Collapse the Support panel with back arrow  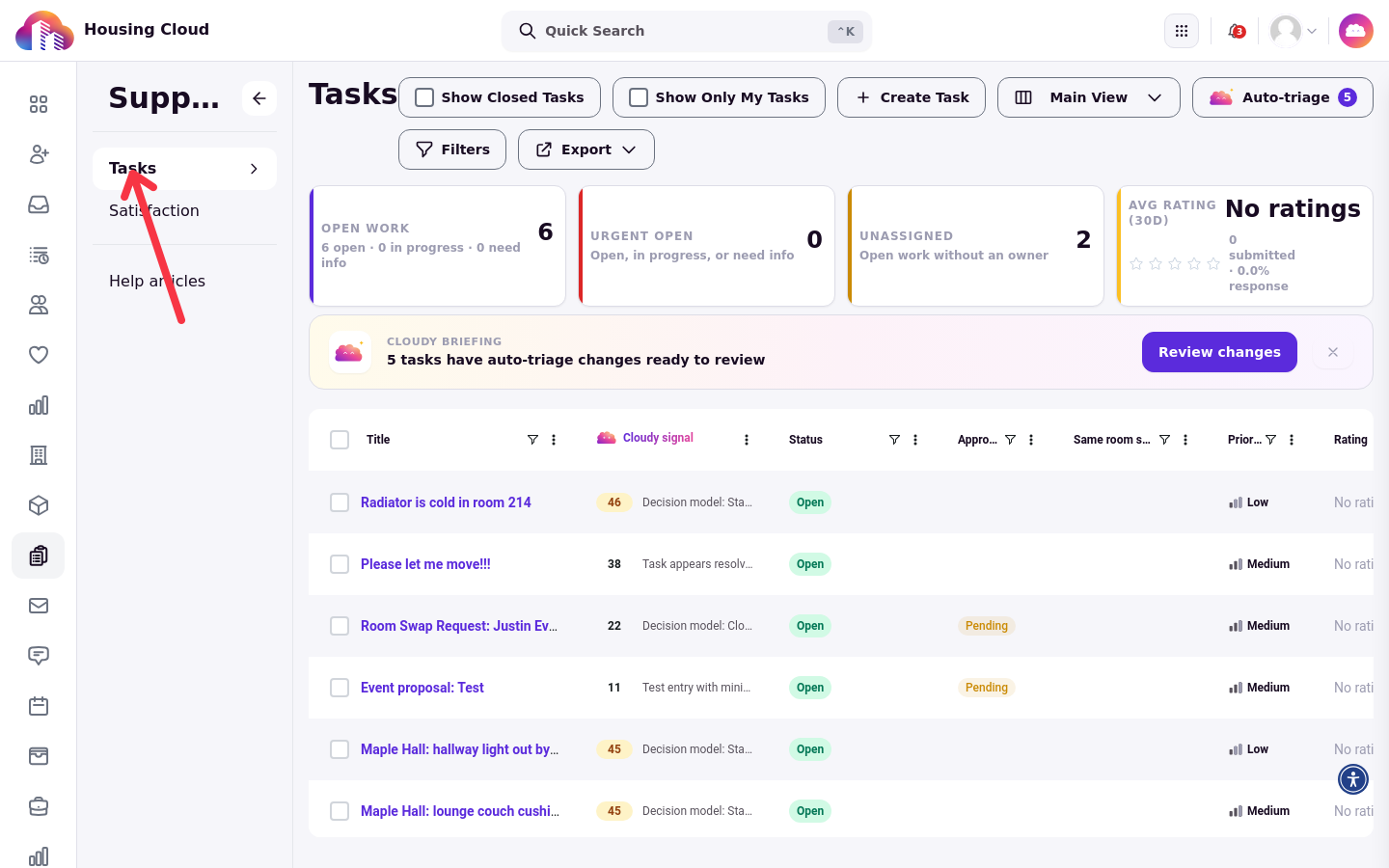pos(259,98)
